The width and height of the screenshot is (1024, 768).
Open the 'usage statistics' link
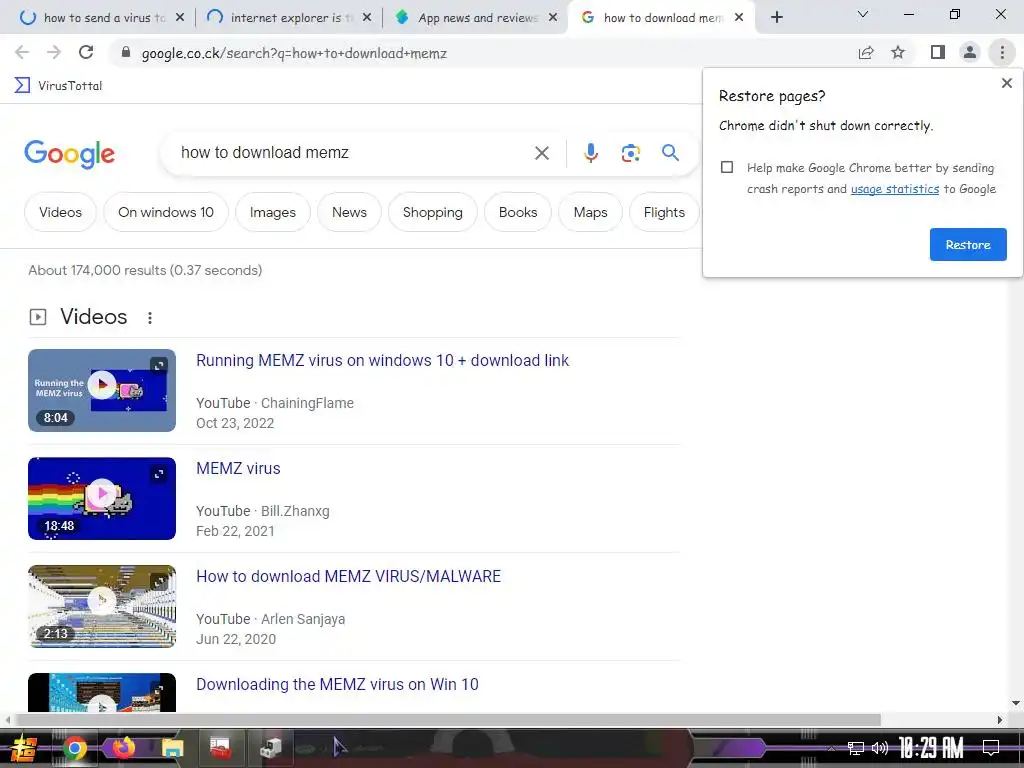(x=895, y=189)
